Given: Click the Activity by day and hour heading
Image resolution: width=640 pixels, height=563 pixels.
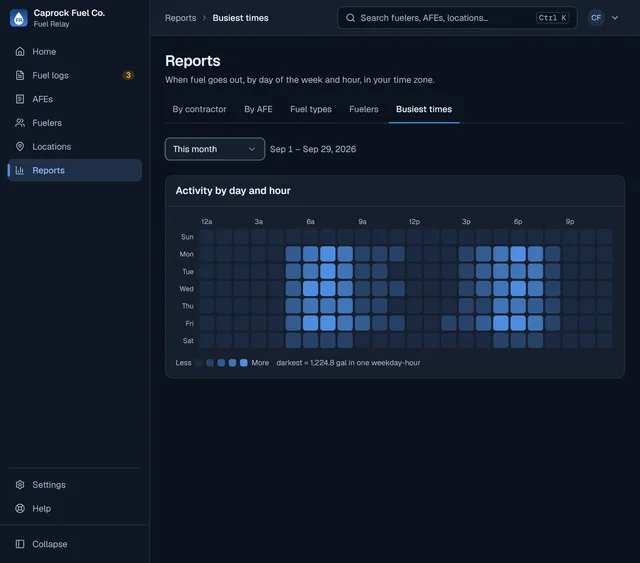Looking at the screenshot, I should (233, 191).
